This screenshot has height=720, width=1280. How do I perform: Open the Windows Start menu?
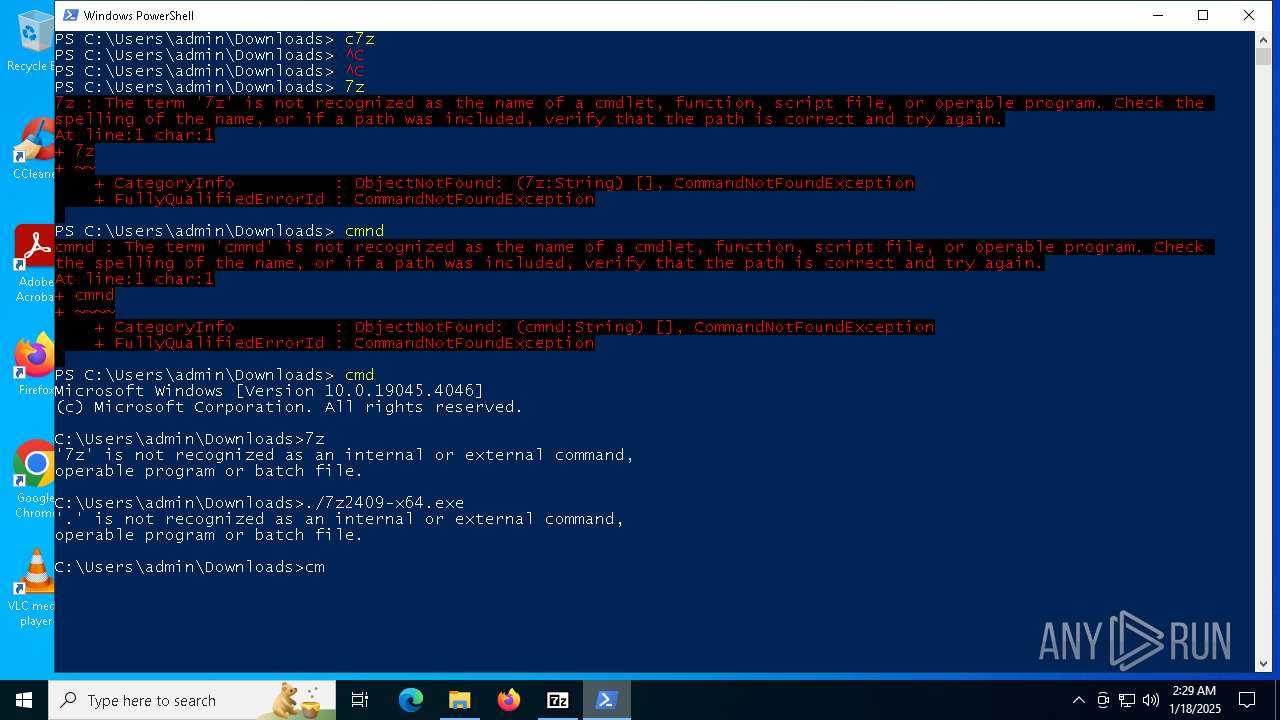(x=24, y=700)
